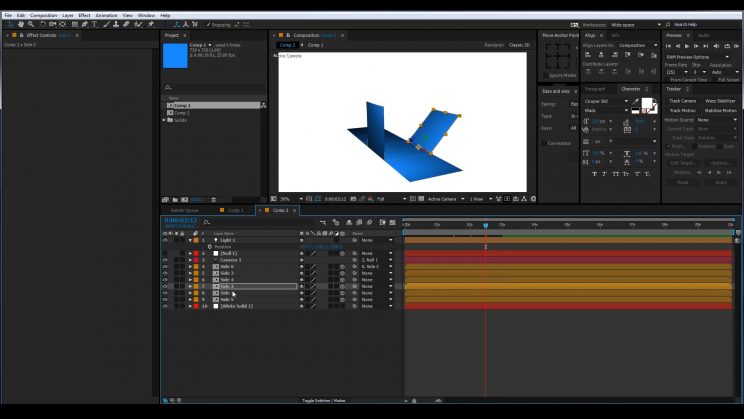Hide the Light 1 layer
This screenshot has width=744, height=419.
(165, 241)
